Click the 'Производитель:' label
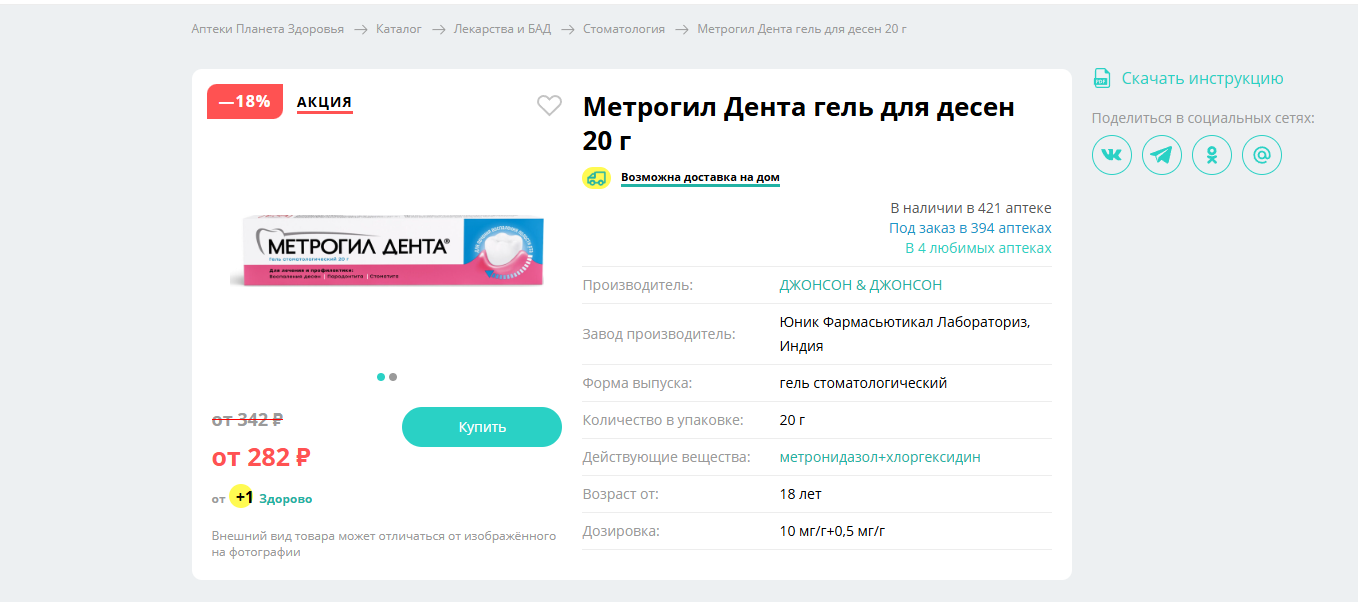The image size is (1358, 602). [x=638, y=285]
